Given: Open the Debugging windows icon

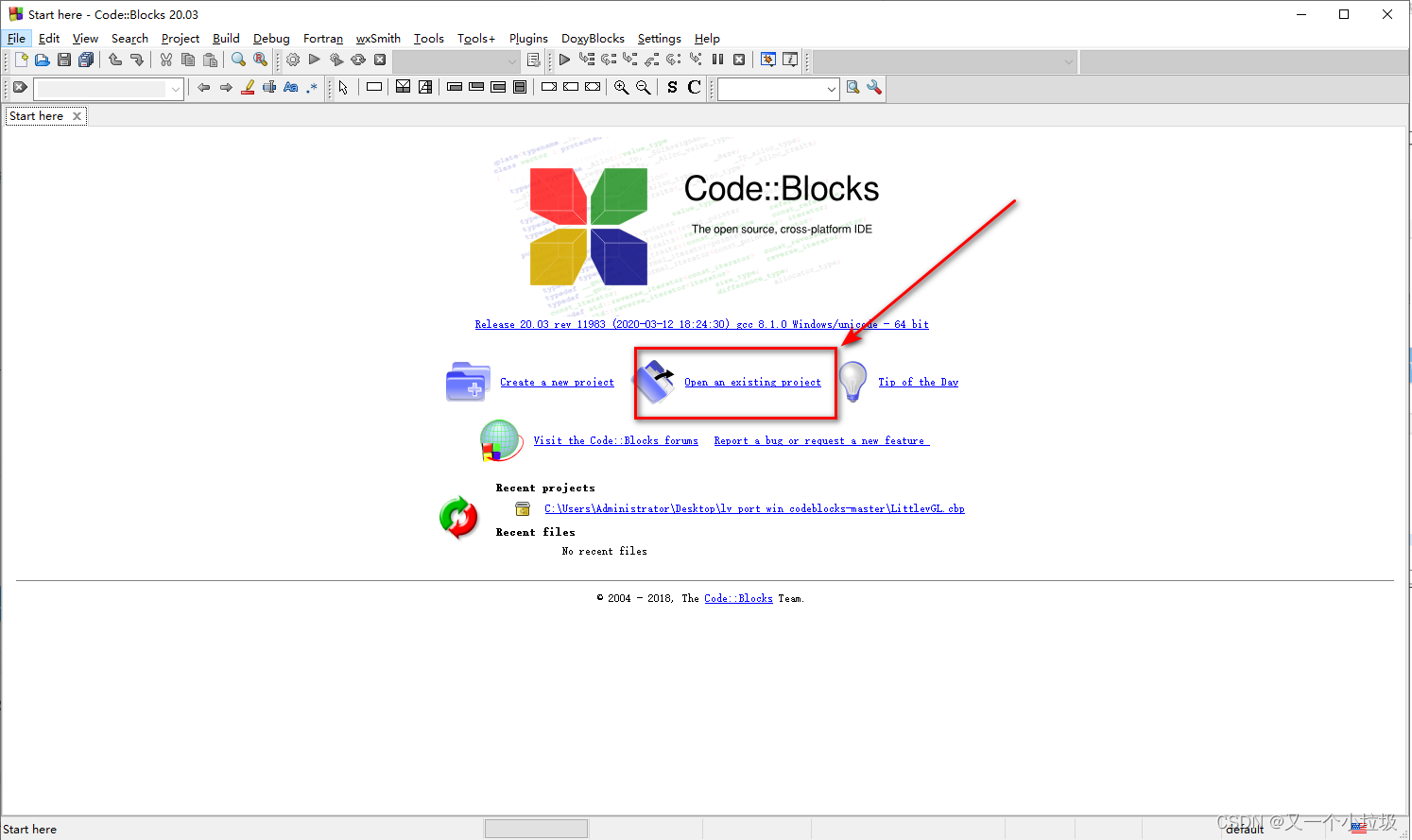Looking at the screenshot, I should click(768, 60).
